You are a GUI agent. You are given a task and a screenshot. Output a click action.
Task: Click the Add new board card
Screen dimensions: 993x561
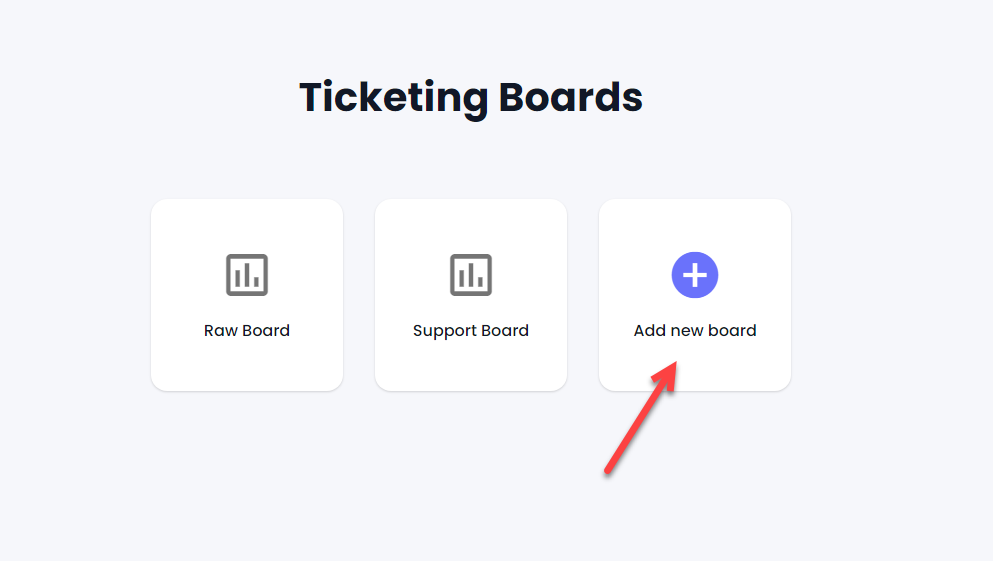[695, 295]
